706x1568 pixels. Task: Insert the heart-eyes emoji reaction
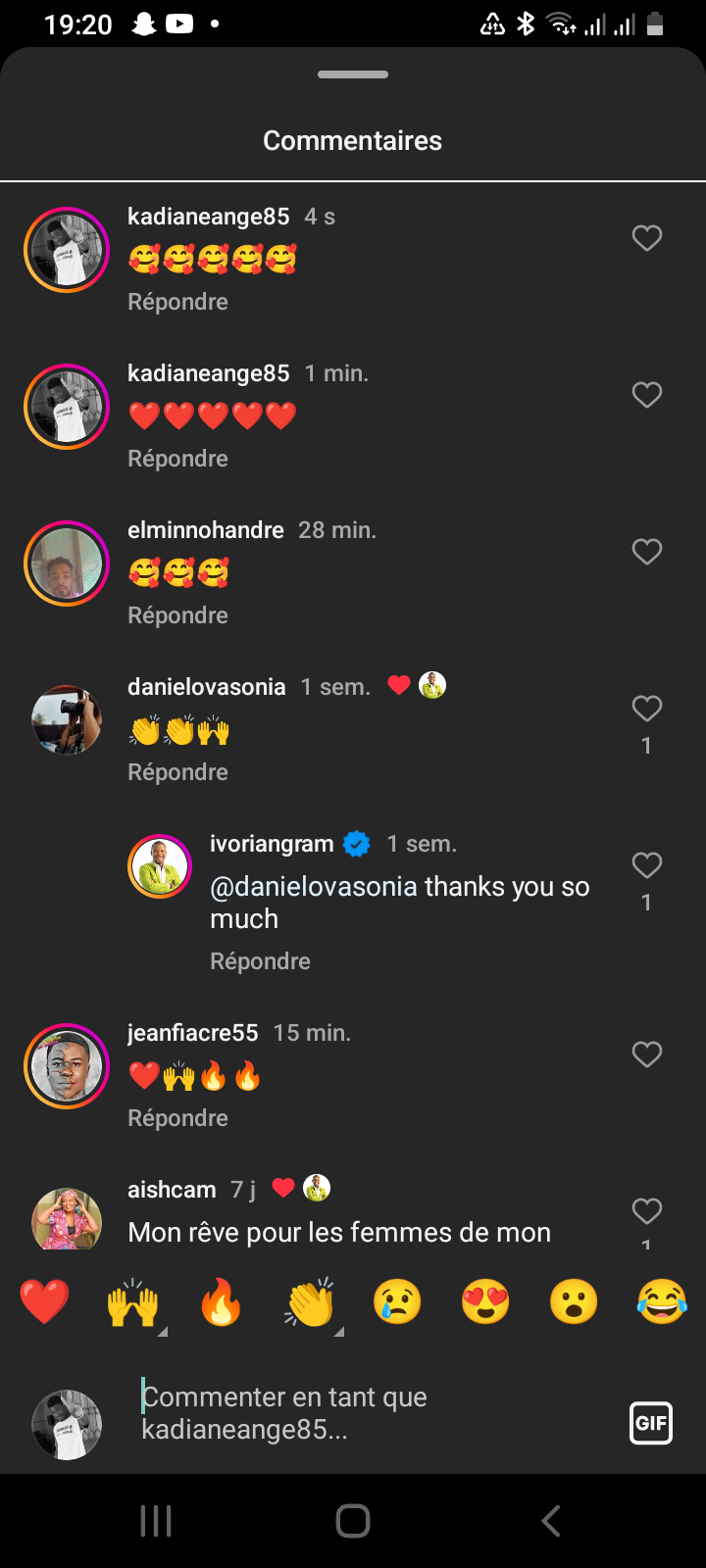tap(485, 1302)
